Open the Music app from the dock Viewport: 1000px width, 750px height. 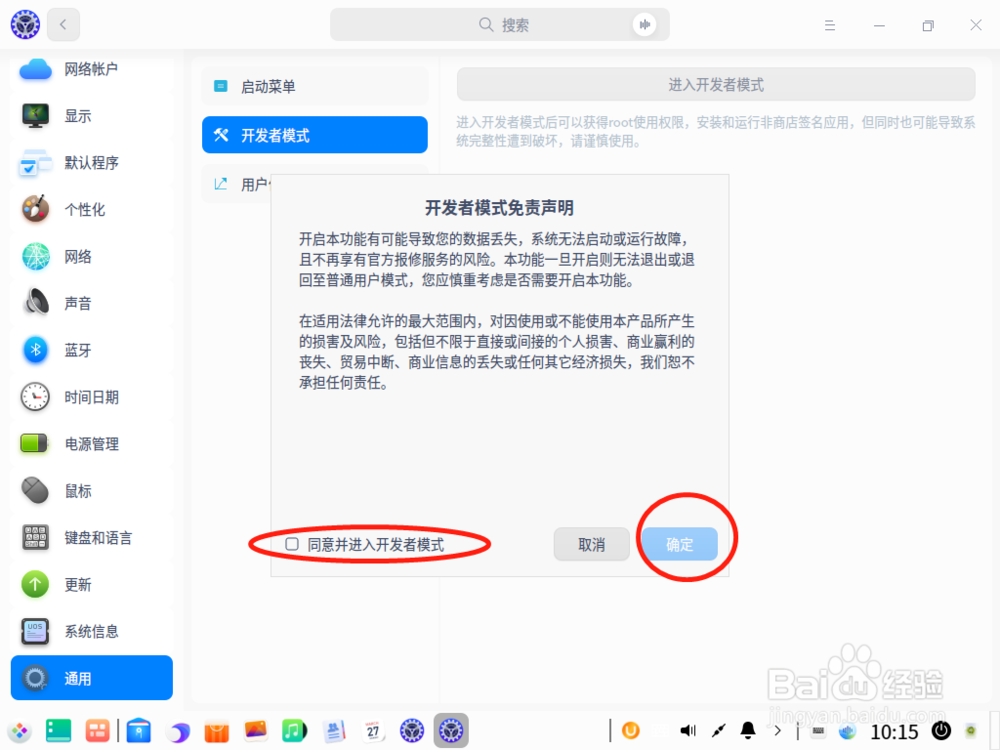click(x=294, y=731)
